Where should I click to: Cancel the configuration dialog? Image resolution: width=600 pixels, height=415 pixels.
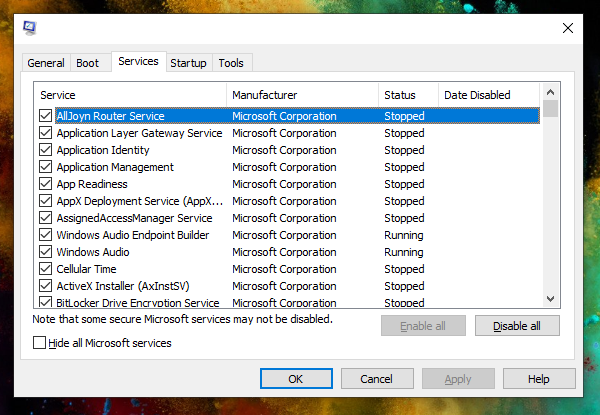(x=376, y=379)
